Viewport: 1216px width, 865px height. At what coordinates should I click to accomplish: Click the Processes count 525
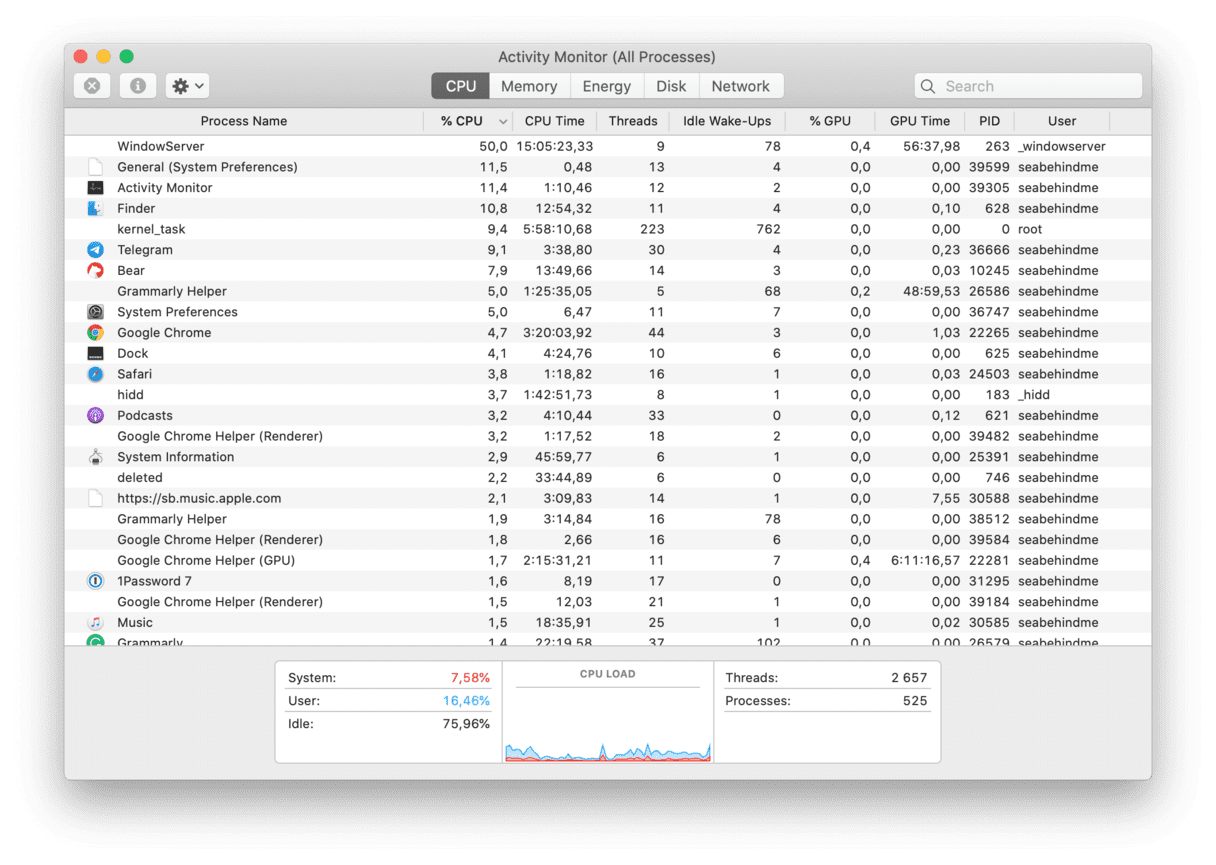click(915, 701)
